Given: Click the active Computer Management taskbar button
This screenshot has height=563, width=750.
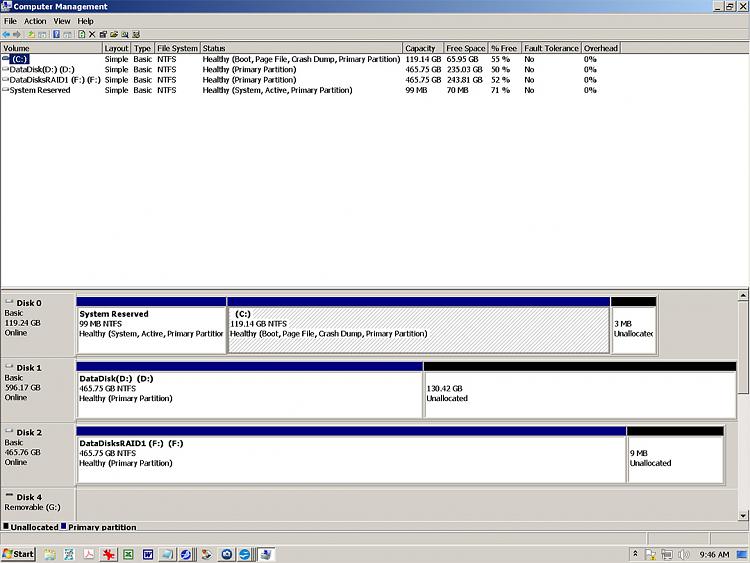Looking at the screenshot, I should pos(266,554).
